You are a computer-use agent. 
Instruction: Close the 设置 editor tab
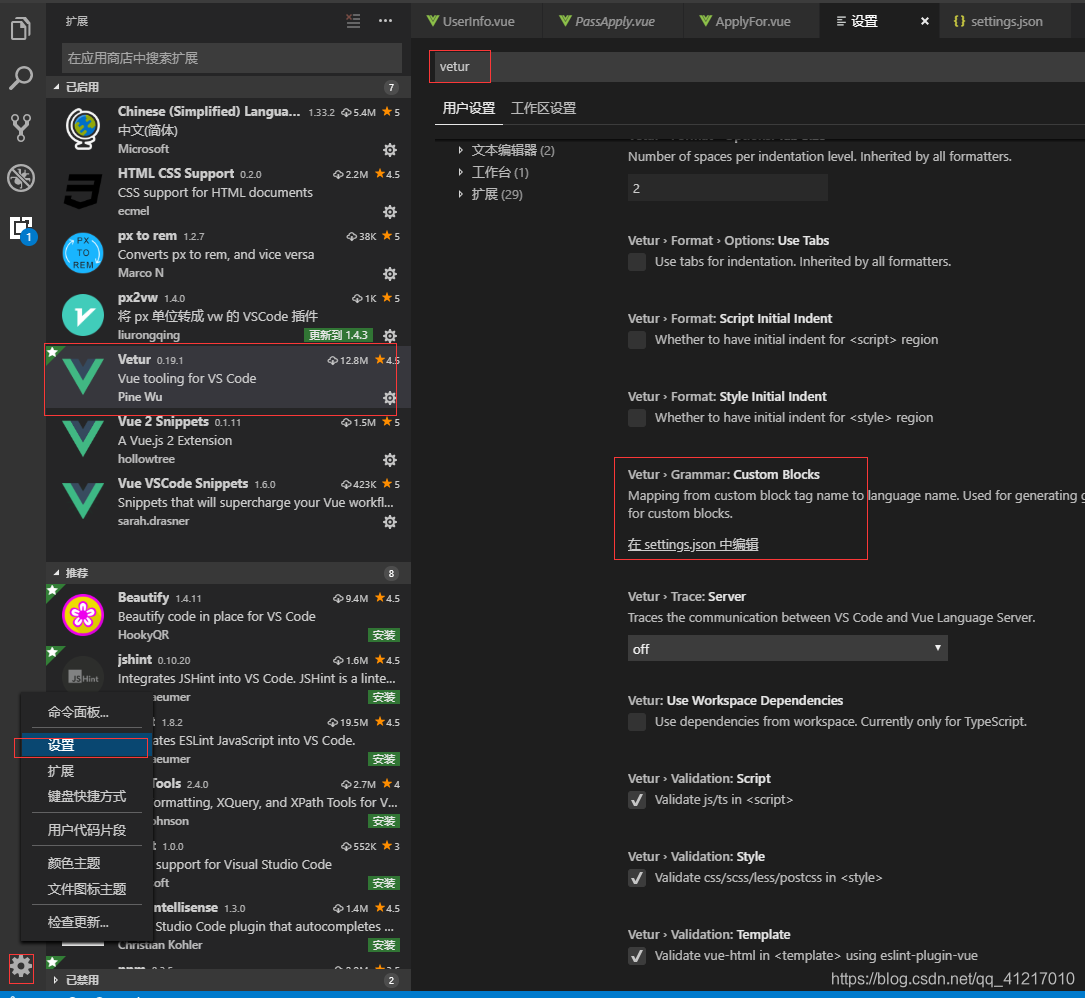[x=924, y=21]
